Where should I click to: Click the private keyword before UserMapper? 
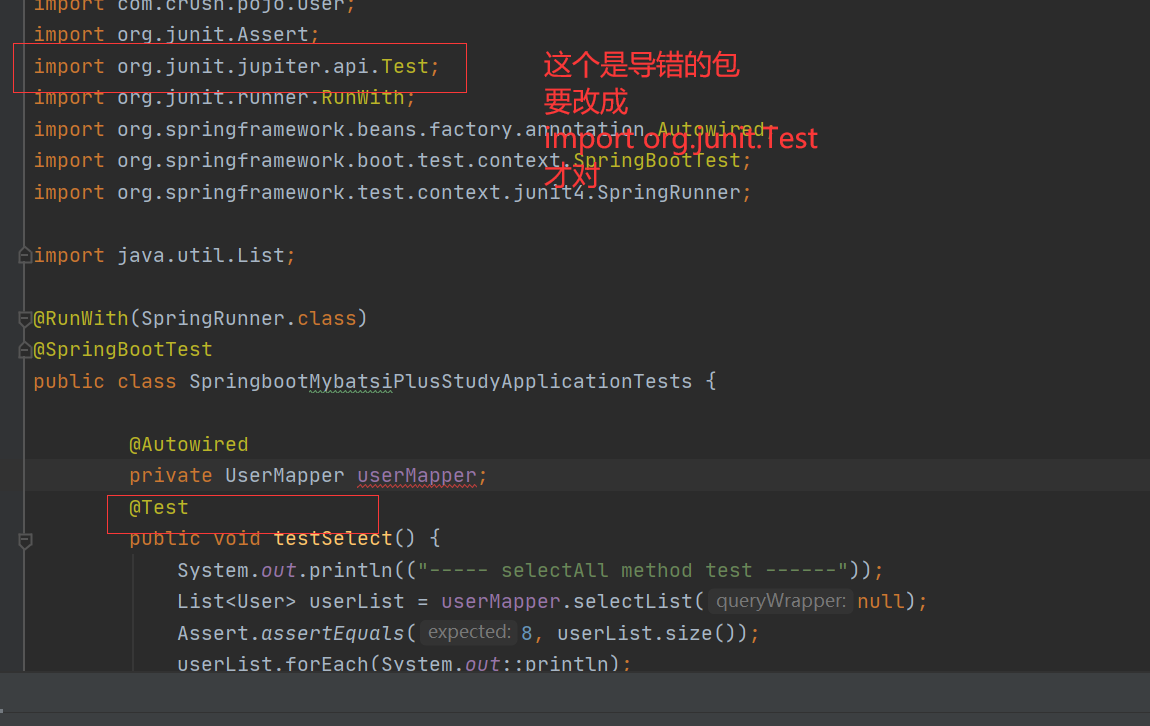170,476
